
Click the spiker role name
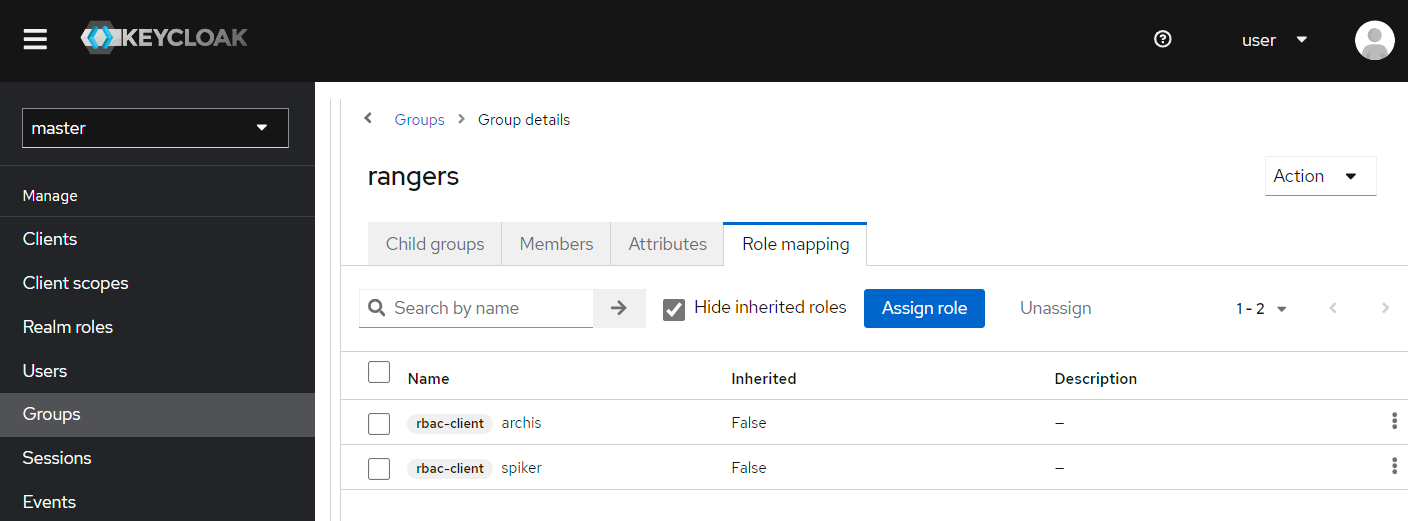coord(521,468)
